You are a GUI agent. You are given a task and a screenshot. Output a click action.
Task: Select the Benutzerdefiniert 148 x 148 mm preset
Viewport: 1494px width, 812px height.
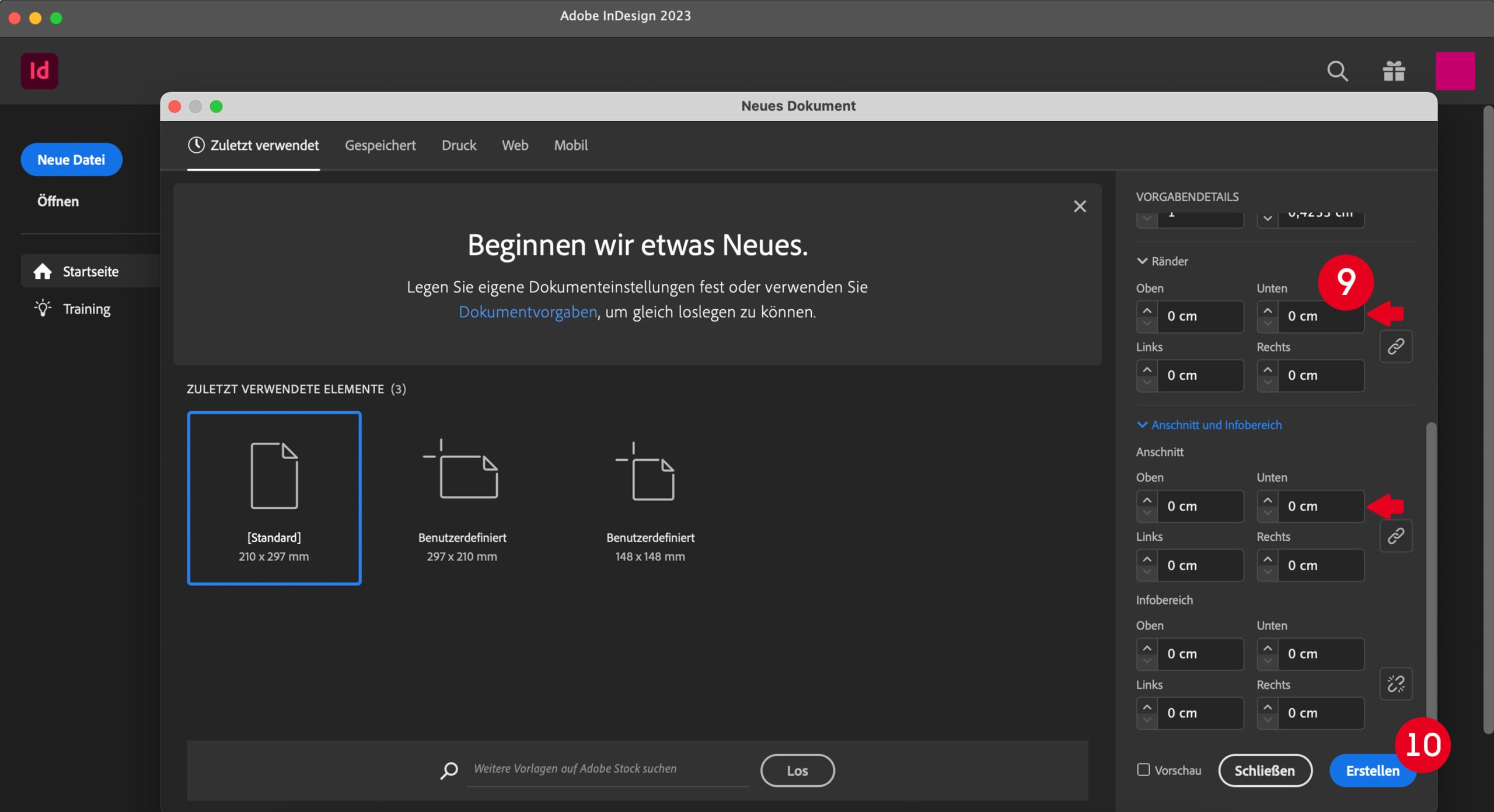point(650,499)
